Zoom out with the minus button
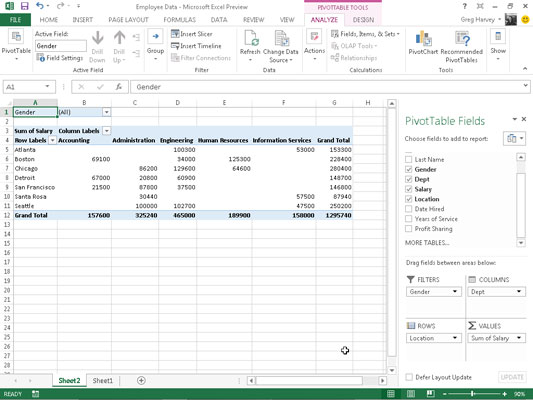Viewport: 533px width, 400px height. [444, 394]
